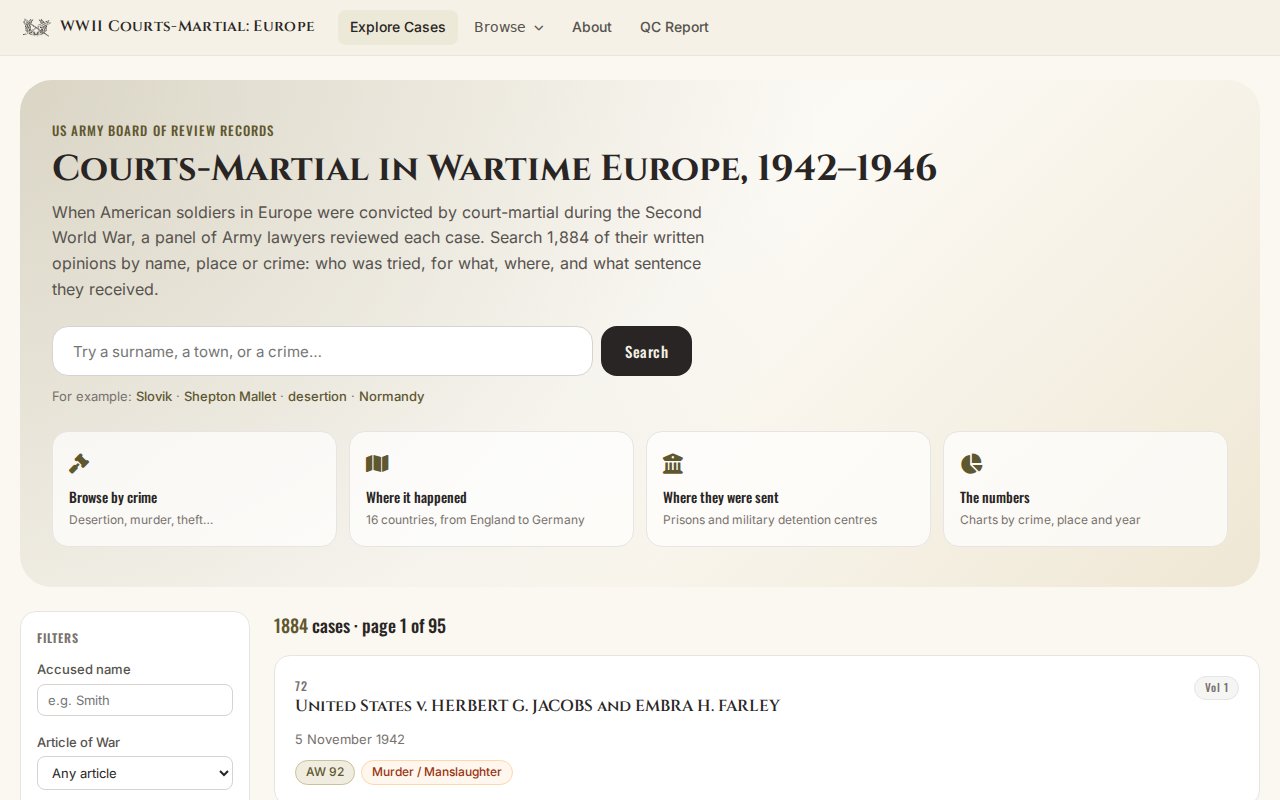
Task: Click the building icon on Where they were sent
Action: (673, 463)
